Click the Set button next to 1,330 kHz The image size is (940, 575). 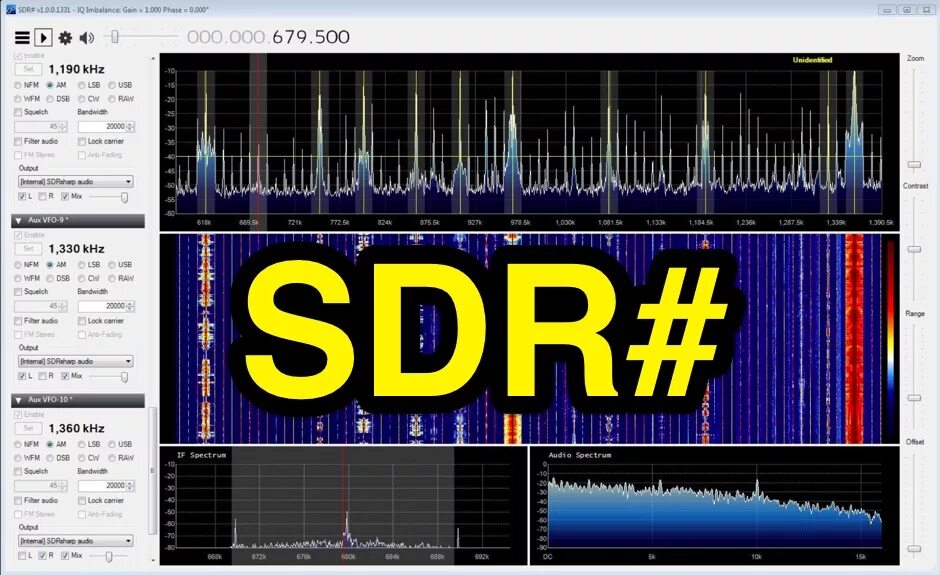click(x=28, y=249)
